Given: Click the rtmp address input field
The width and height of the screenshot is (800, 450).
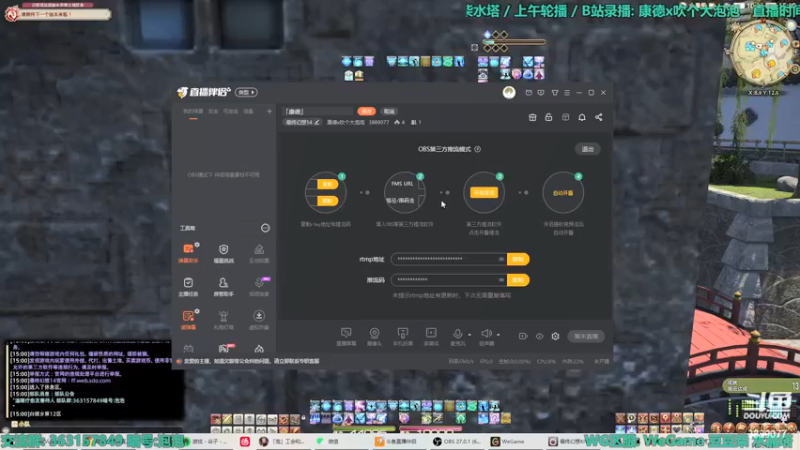Looking at the screenshot, I should [449, 259].
